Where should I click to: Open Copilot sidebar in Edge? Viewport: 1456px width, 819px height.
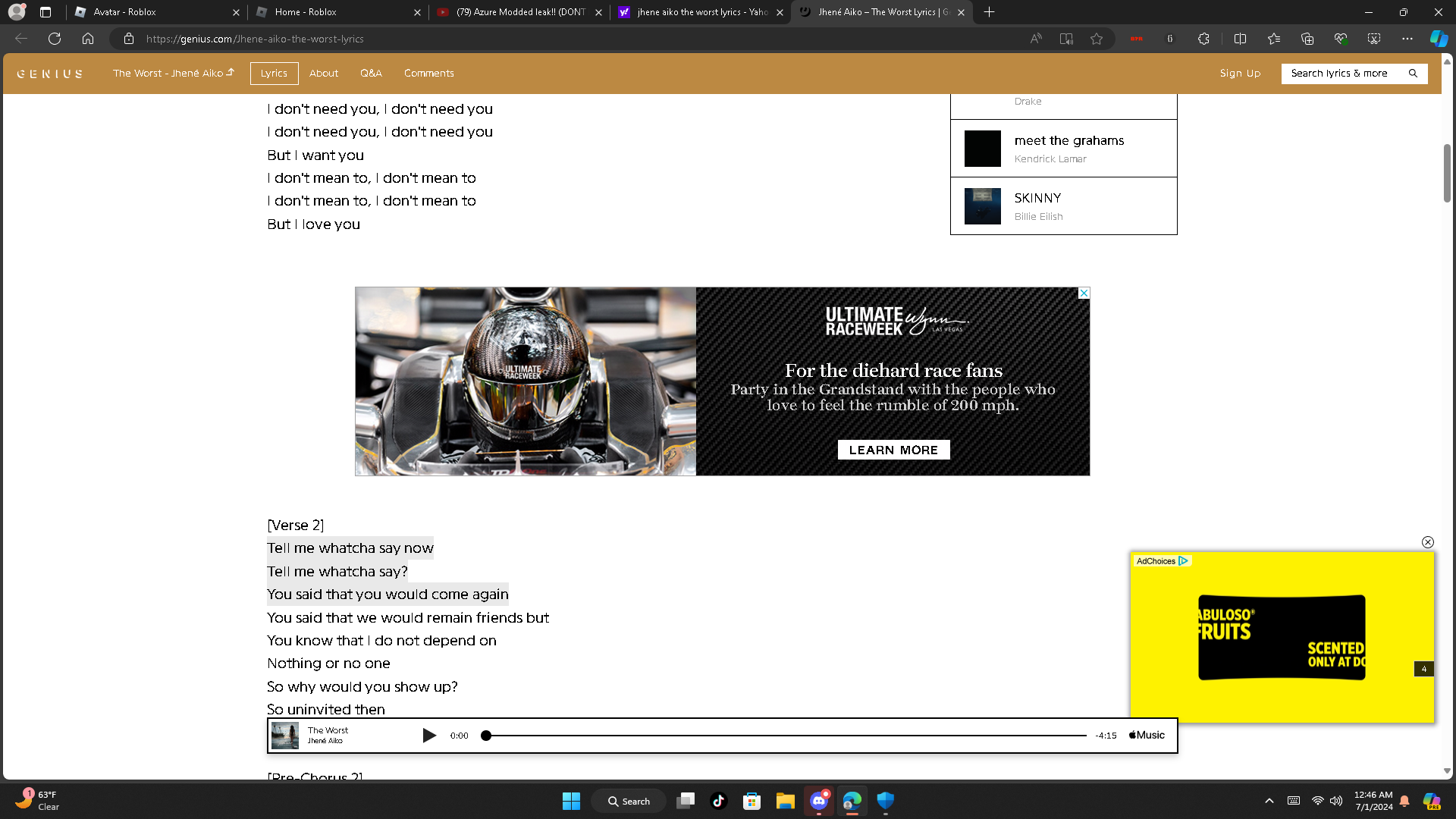click(1439, 39)
